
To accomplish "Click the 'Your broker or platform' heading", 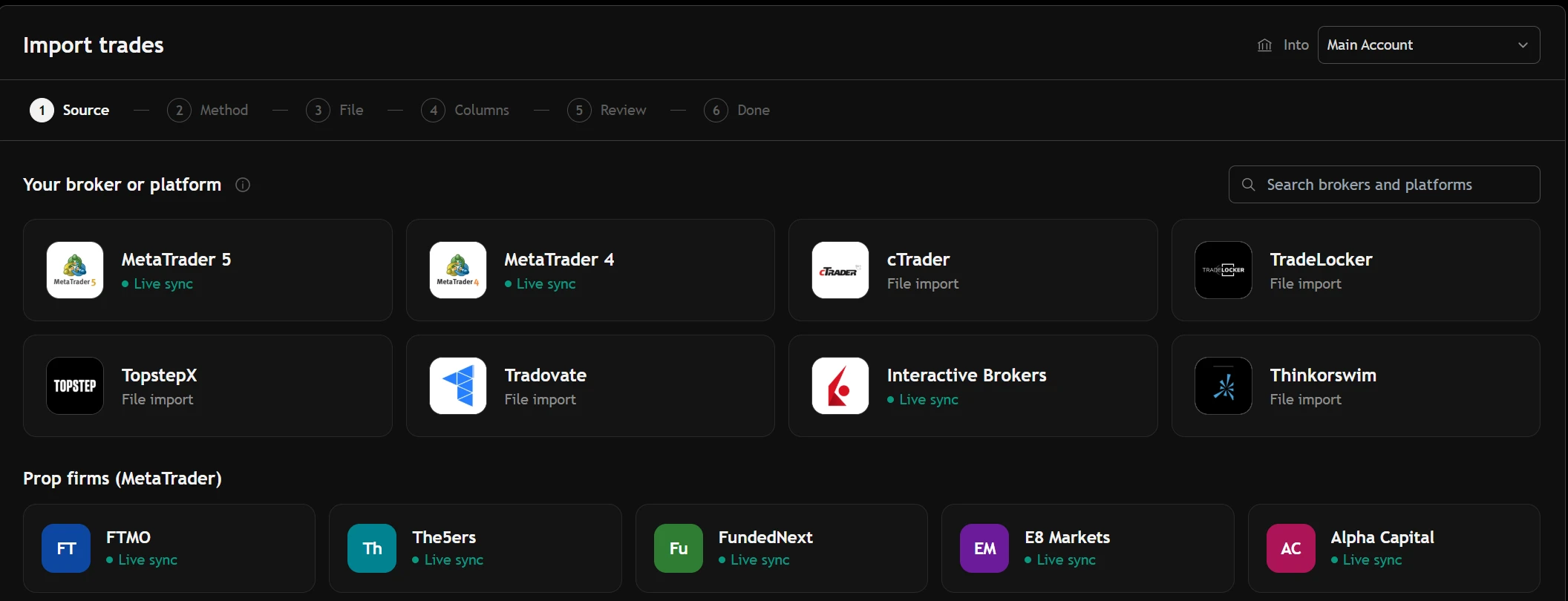I will [122, 185].
